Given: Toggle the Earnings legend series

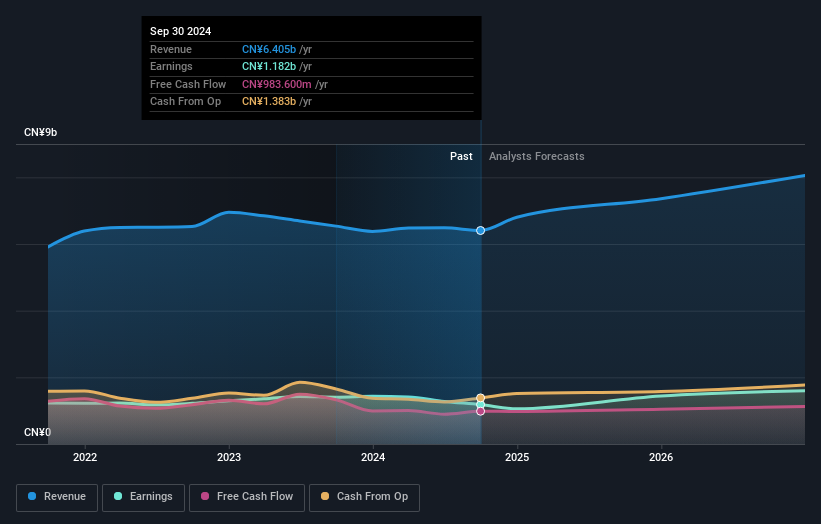Looking at the screenshot, I should [x=143, y=497].
